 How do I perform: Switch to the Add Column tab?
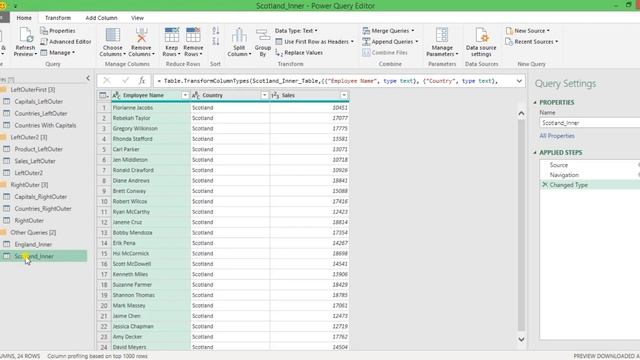(x=101, y=18)
